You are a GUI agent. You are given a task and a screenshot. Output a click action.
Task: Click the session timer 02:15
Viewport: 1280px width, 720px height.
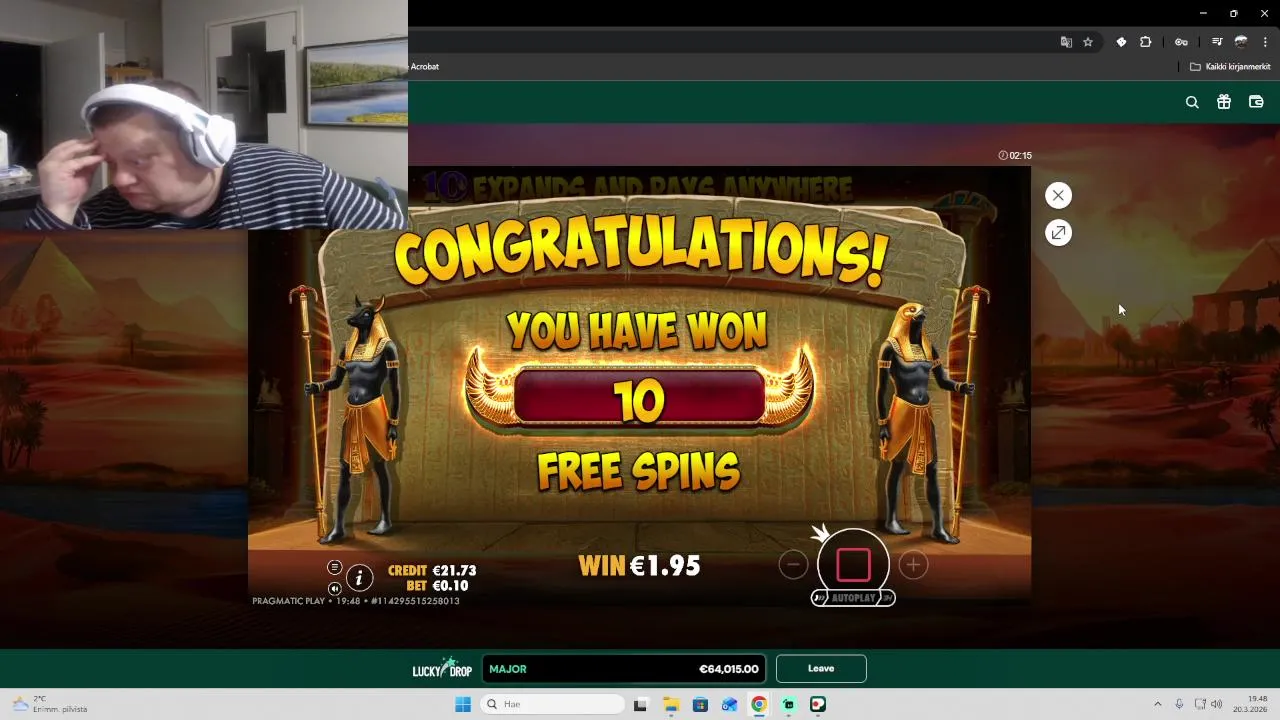(x=1015, y=156)
